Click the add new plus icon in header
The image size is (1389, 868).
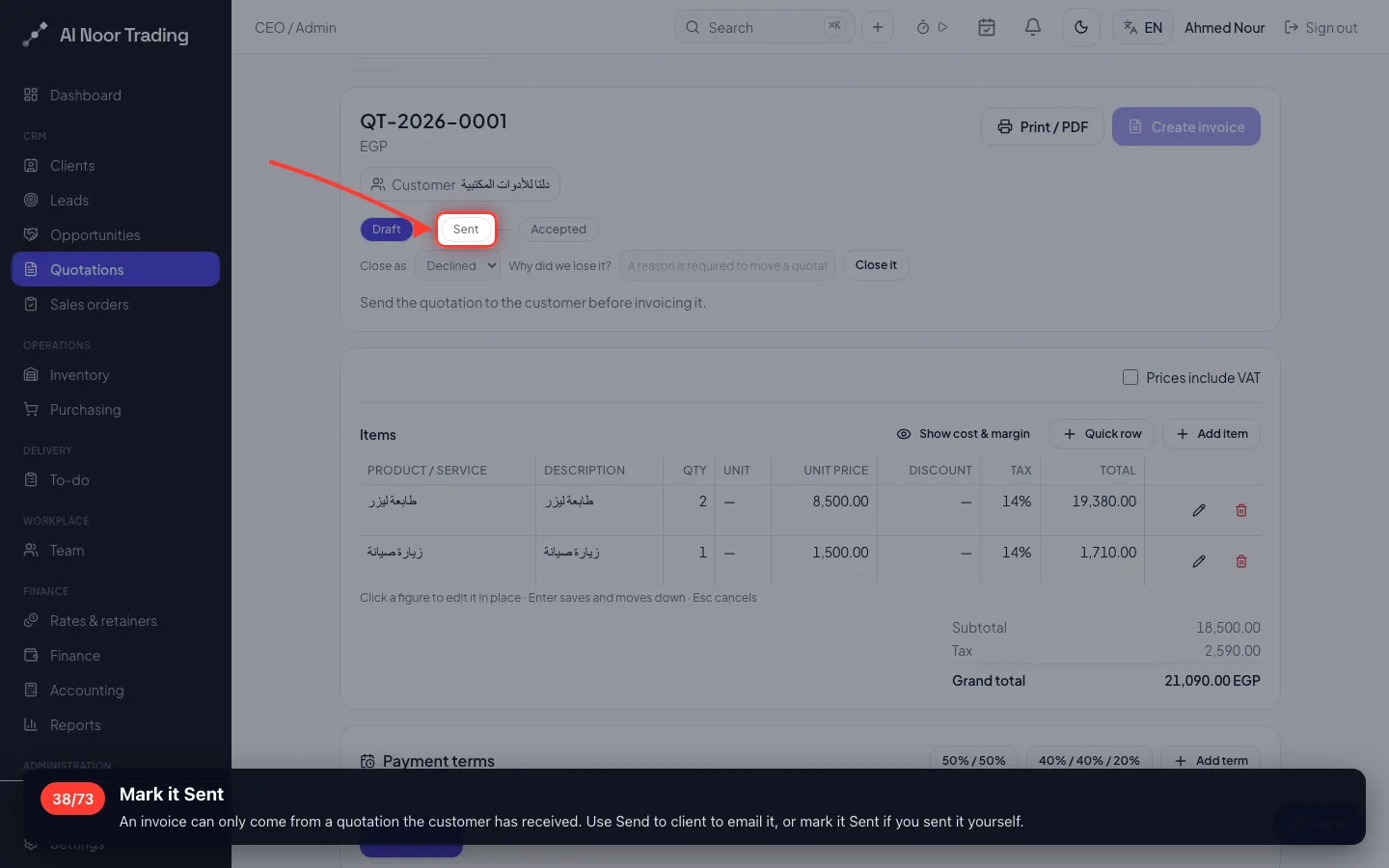pyautogui.click(x=877, y=27)
